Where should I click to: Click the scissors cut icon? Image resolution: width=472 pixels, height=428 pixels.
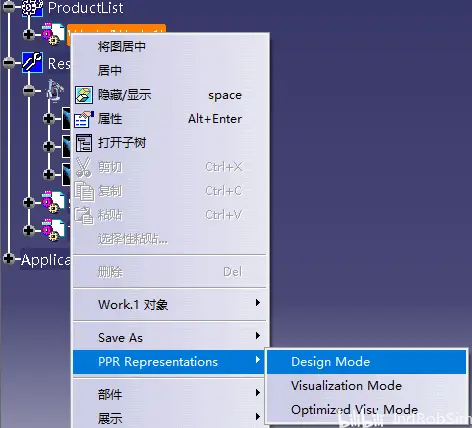pos(83,167)
